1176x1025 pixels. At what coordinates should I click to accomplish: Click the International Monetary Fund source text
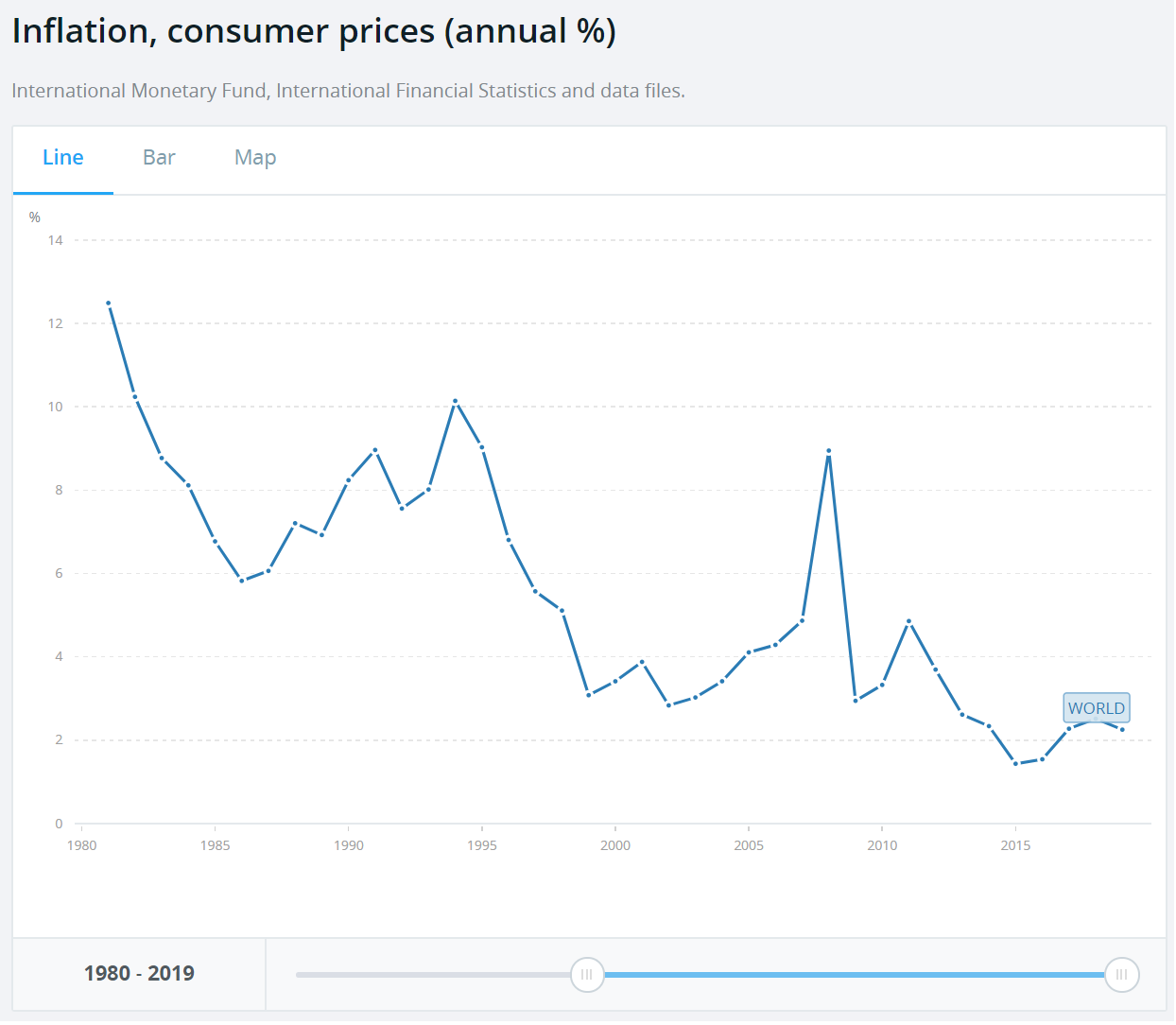pyautogui.click(x=349, y=91)
